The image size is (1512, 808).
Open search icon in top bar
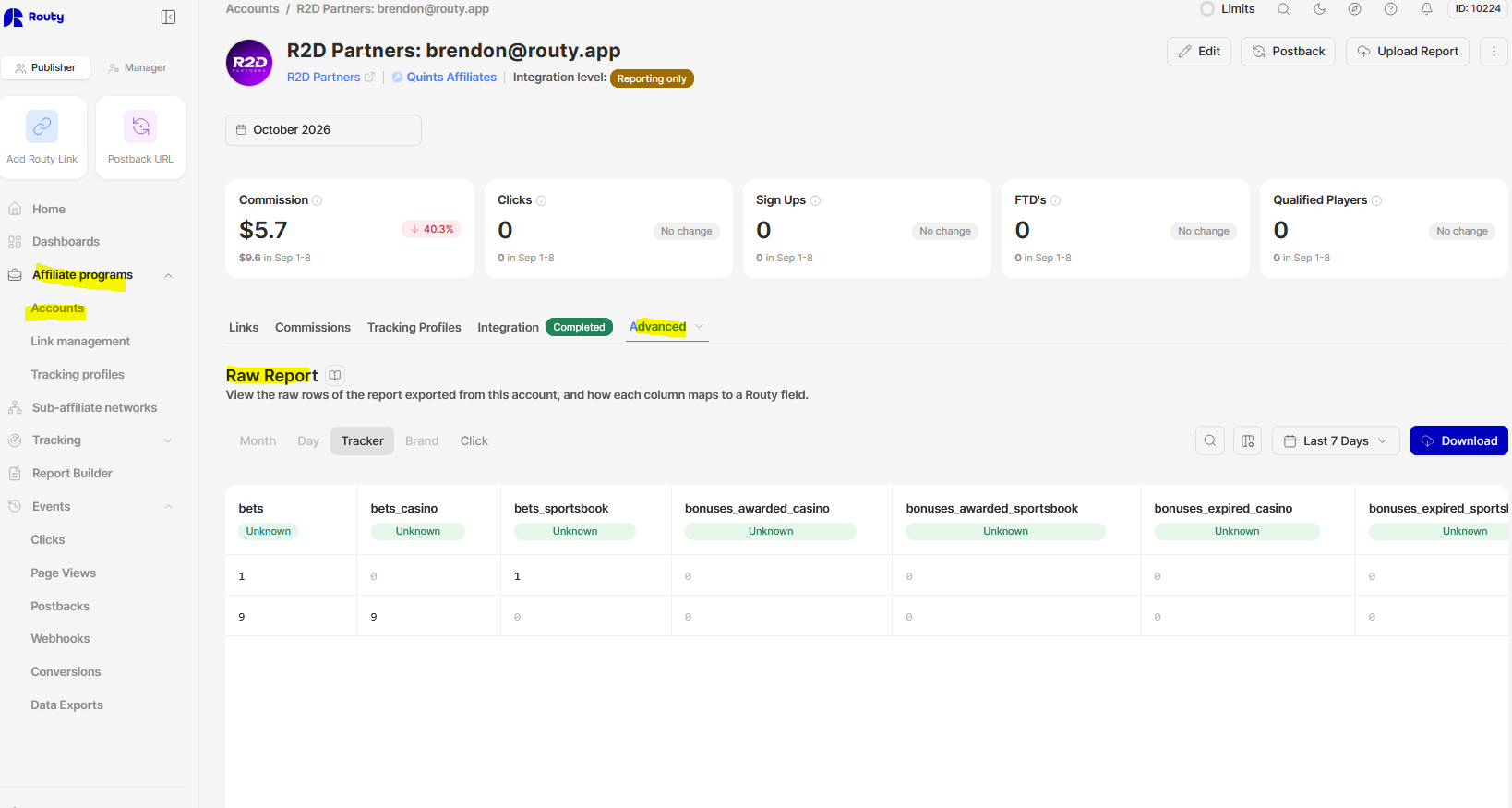(1283, 9)
